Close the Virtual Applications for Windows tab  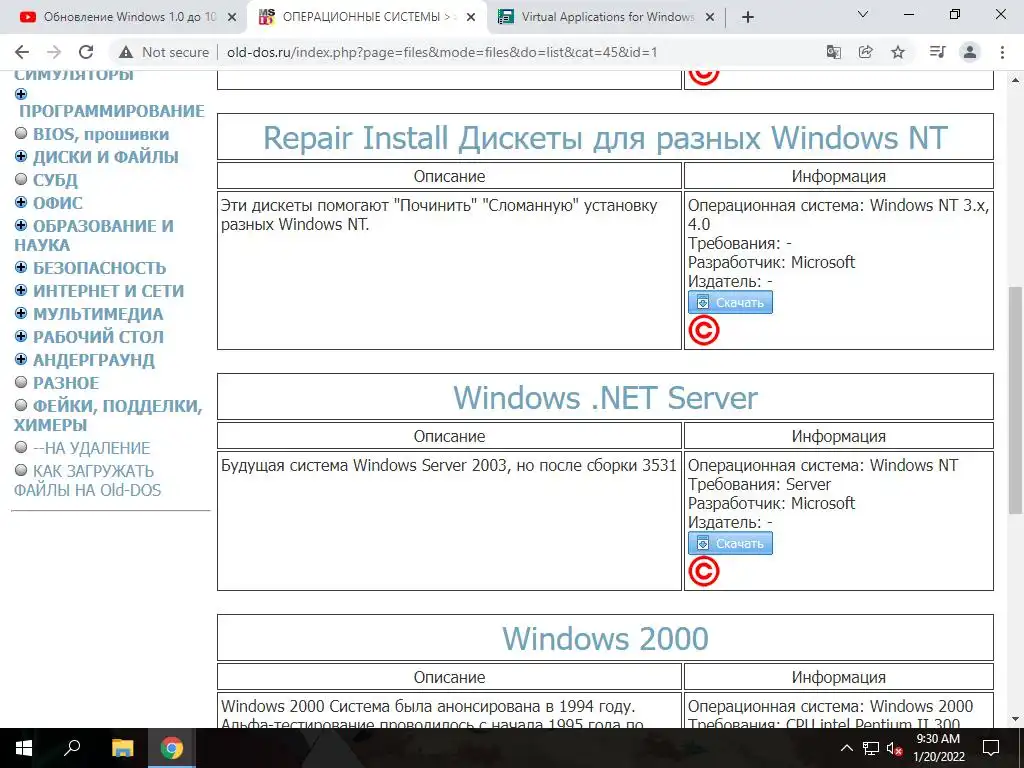coord(710,18)
